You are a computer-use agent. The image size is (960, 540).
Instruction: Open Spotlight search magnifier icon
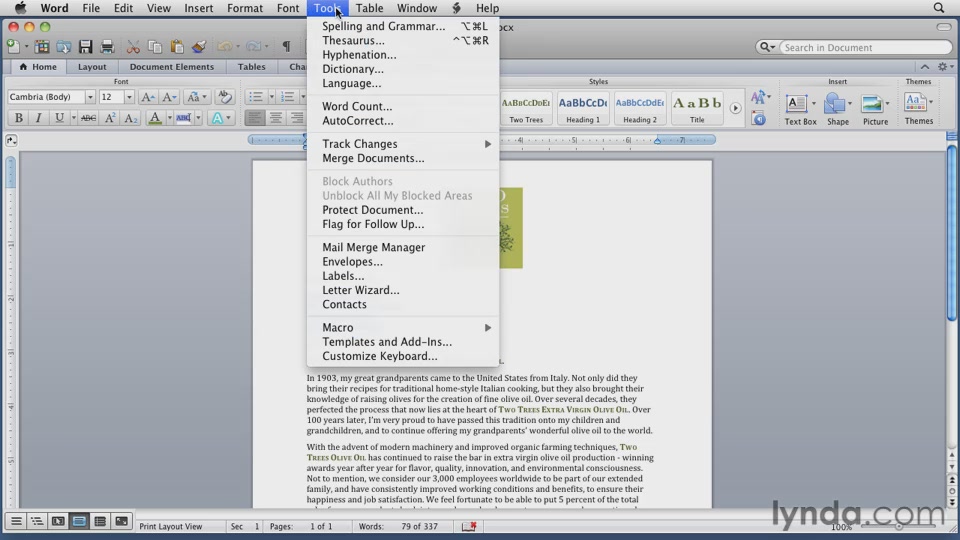tap(939, 8)
